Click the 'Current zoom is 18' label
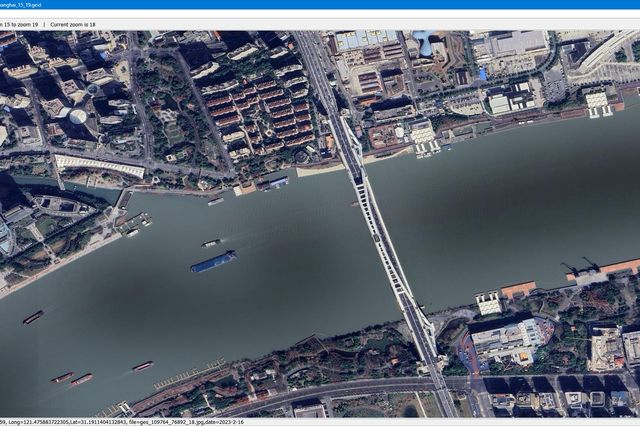640x426 pixels. pos(73,24)
